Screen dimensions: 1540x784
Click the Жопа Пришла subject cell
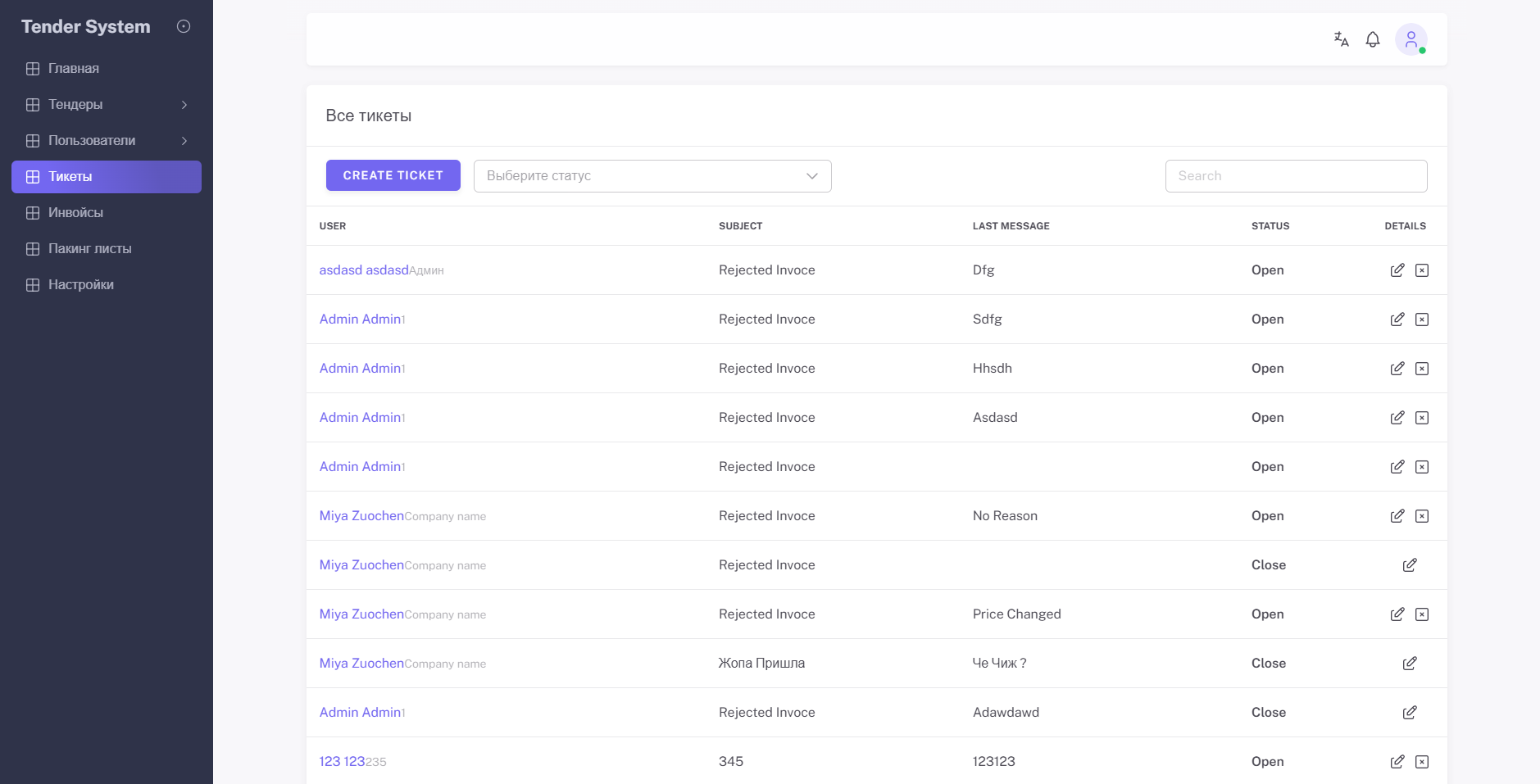tap(761, 664)
